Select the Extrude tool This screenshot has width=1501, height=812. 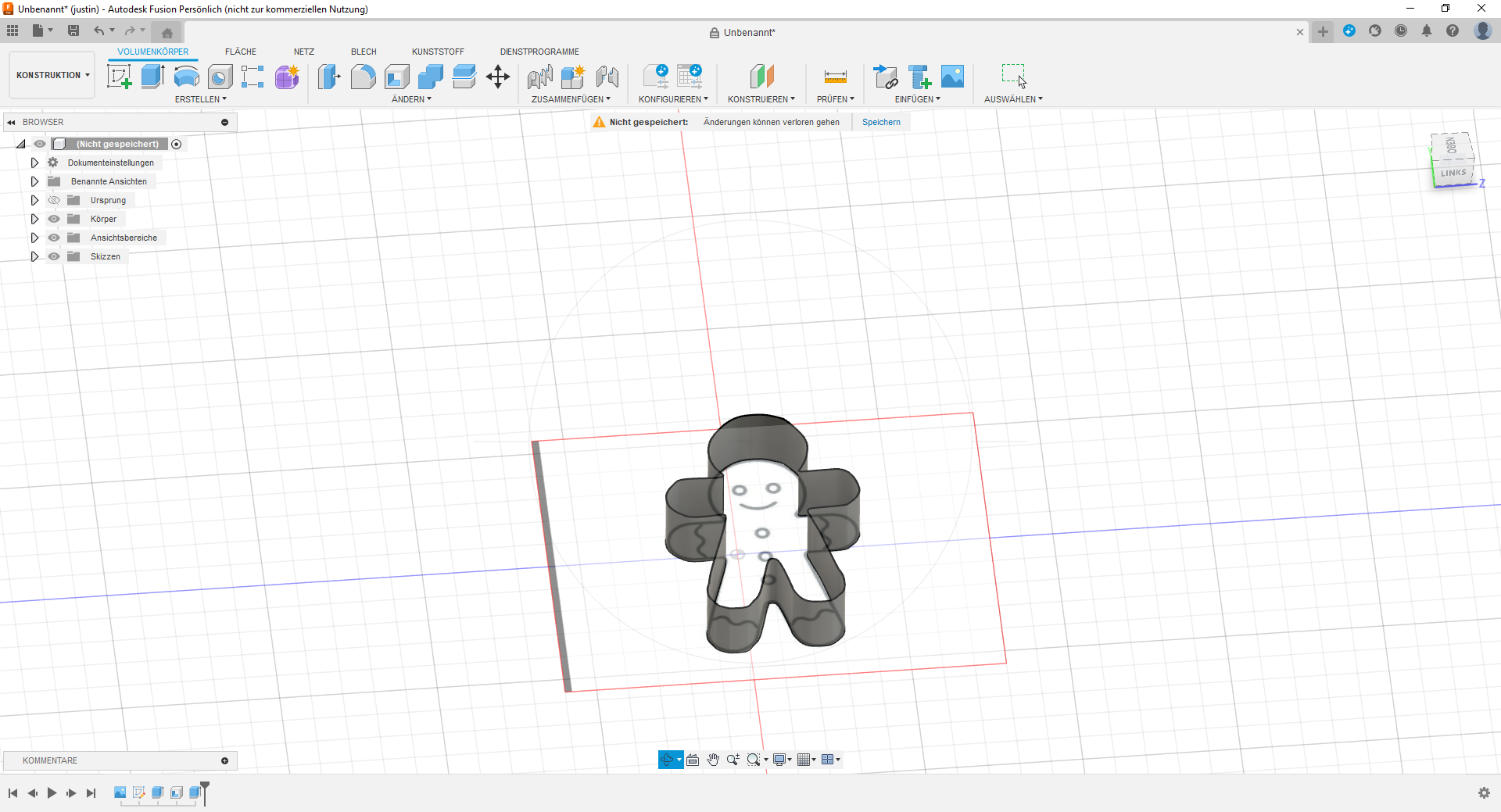152,77
